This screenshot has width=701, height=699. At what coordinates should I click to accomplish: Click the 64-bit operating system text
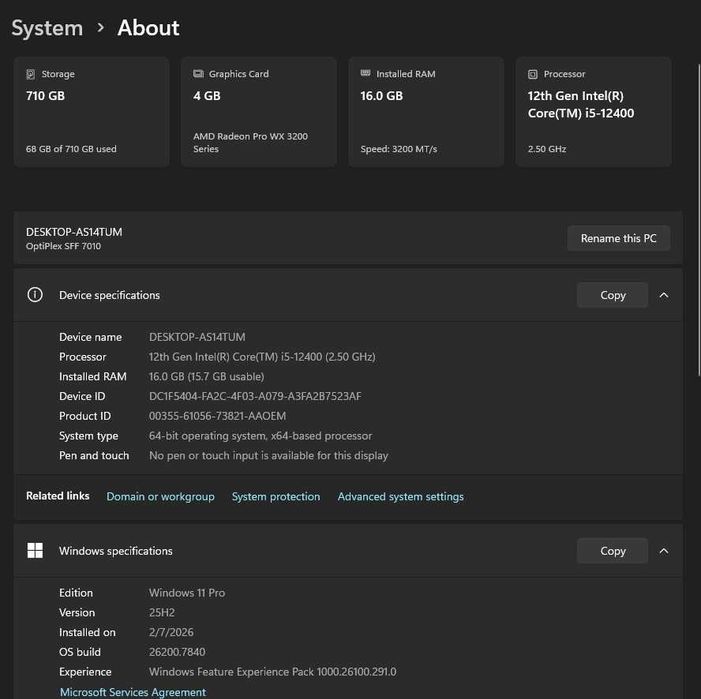(x=260, y=435)
